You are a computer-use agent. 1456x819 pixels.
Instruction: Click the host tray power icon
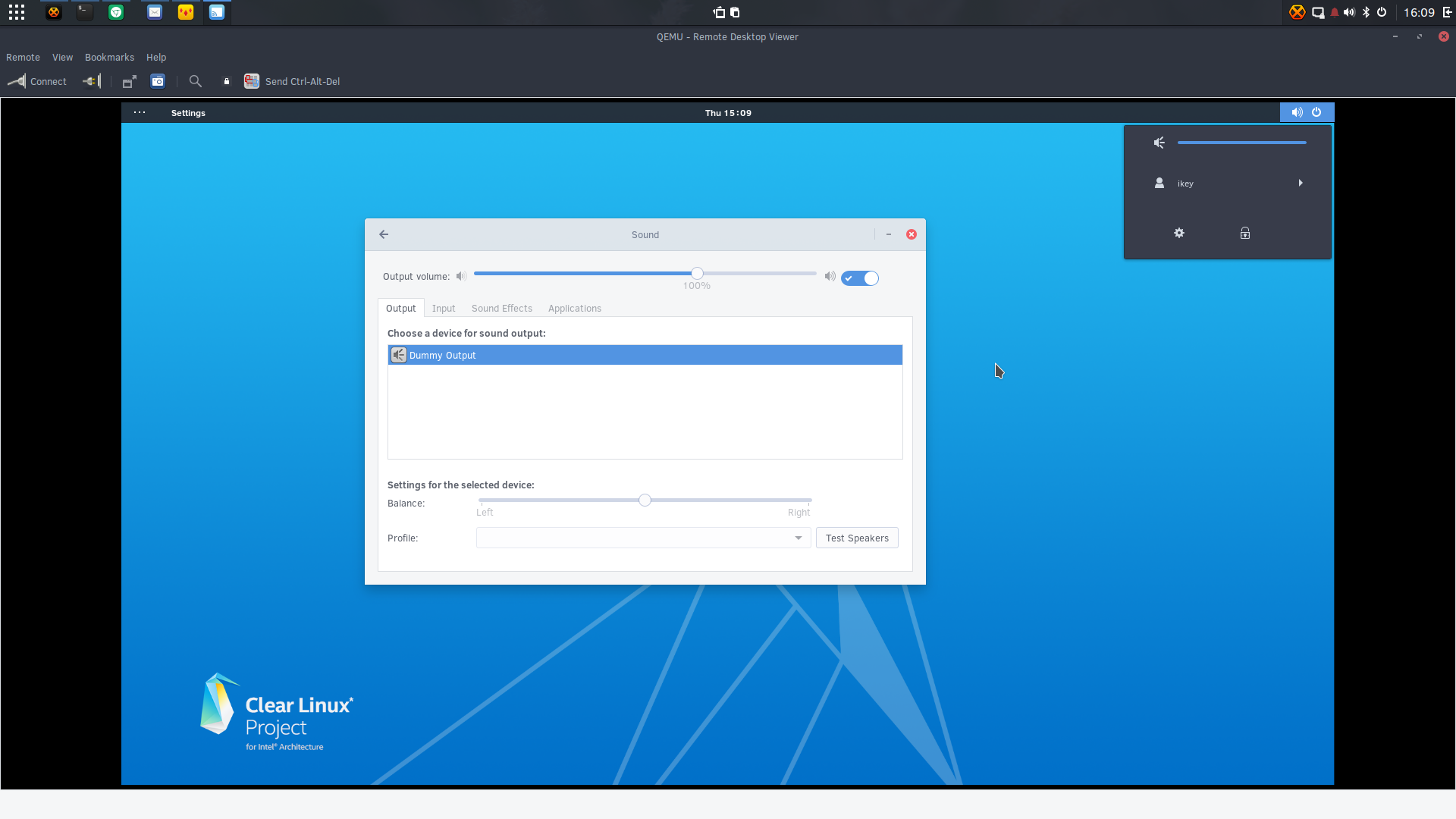pos(1382,12)
